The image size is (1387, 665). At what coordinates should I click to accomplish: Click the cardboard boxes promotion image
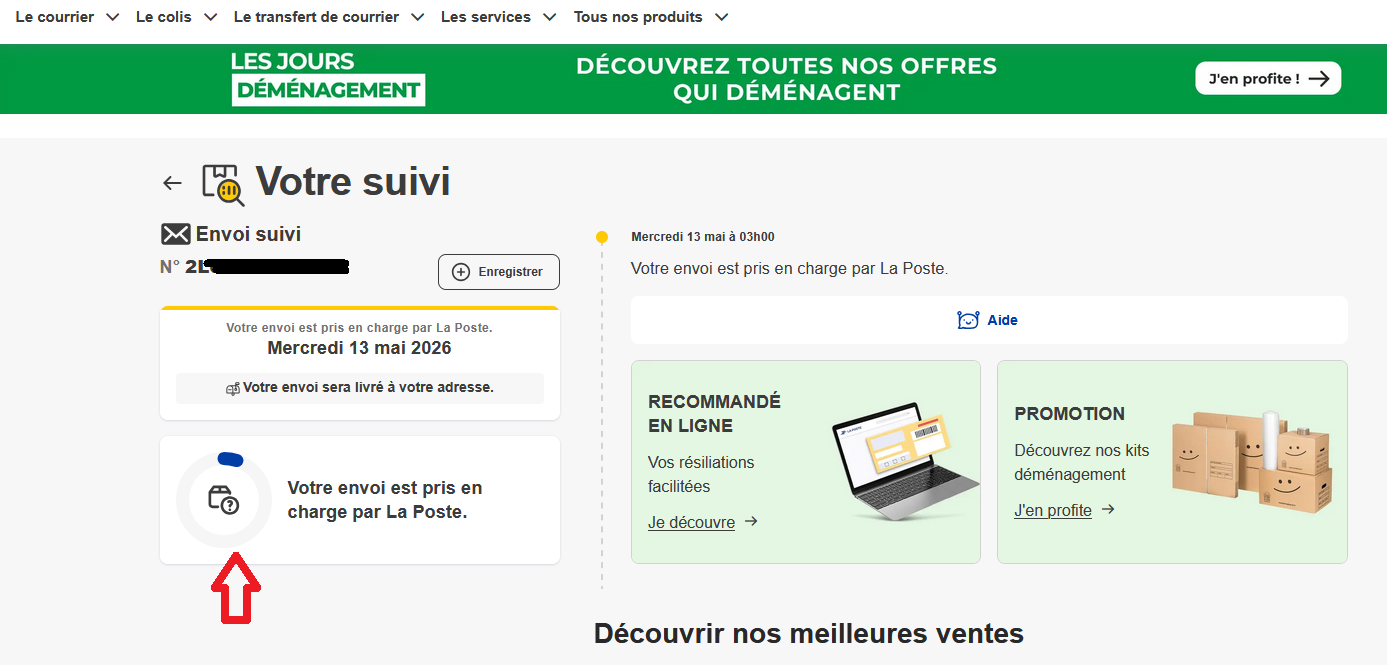[1252, 460]
